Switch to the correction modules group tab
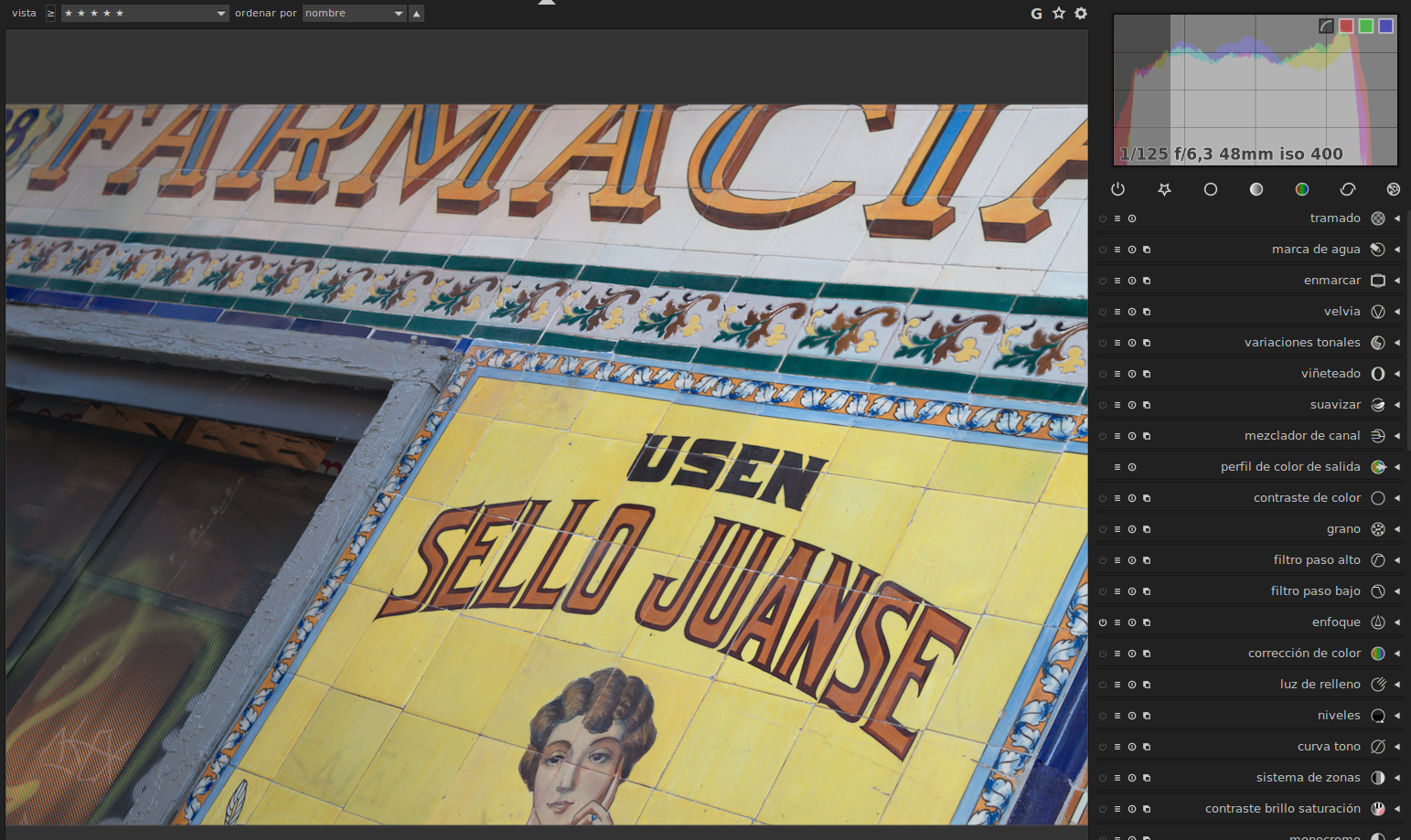The image size is (1411, 840). click(x=1348, y=189)
